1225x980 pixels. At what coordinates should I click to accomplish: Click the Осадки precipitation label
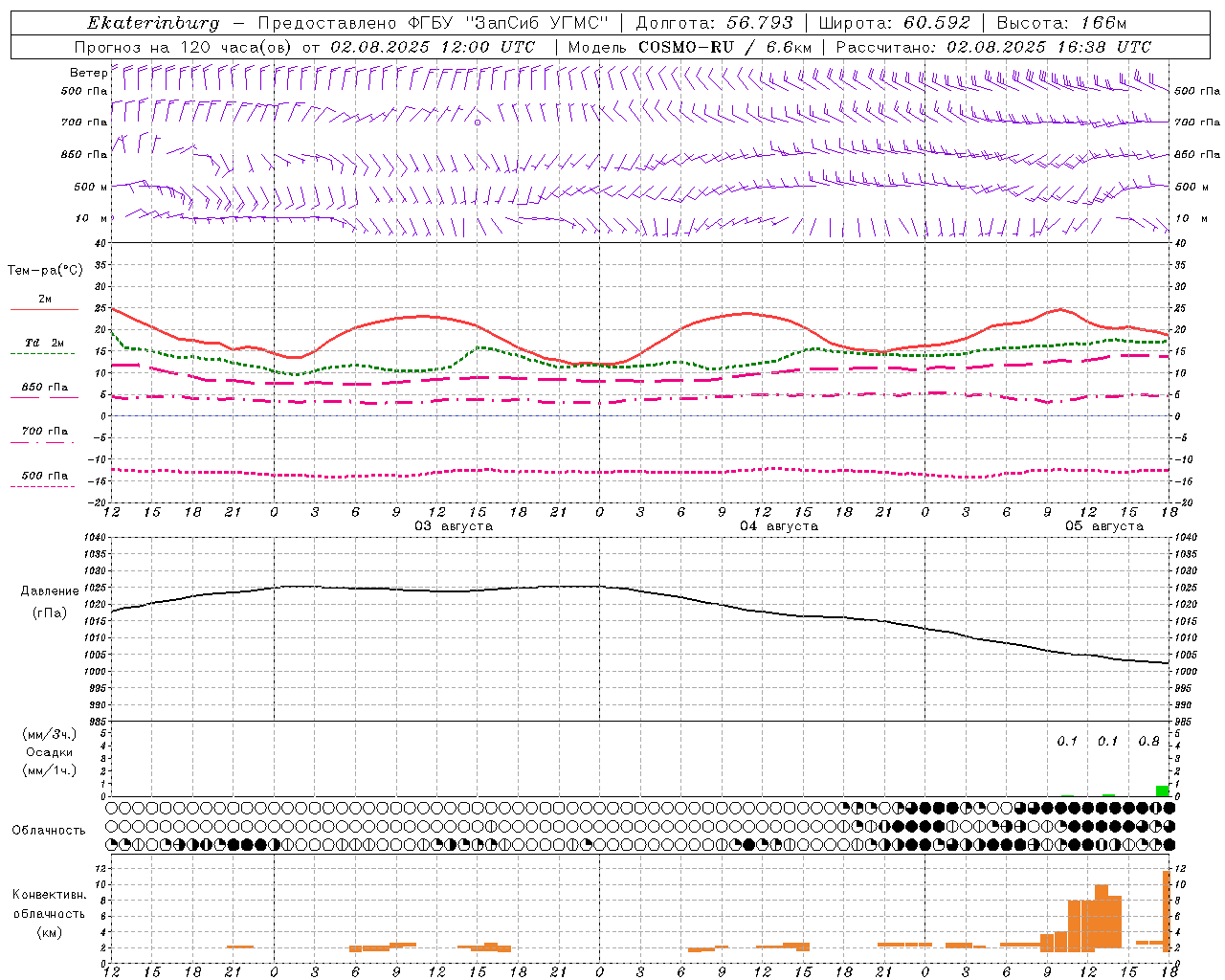(x=50, y=752)
